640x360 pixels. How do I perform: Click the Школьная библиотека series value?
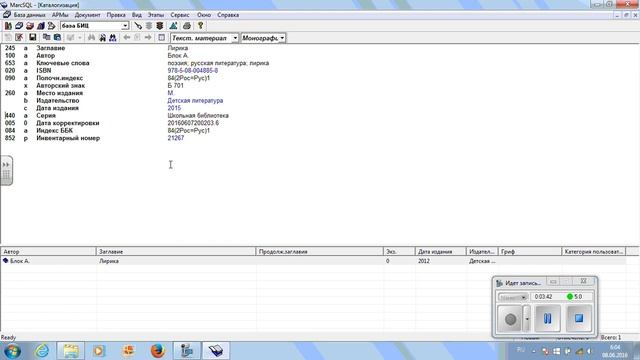pyautogui.click(x=198, y=116)
